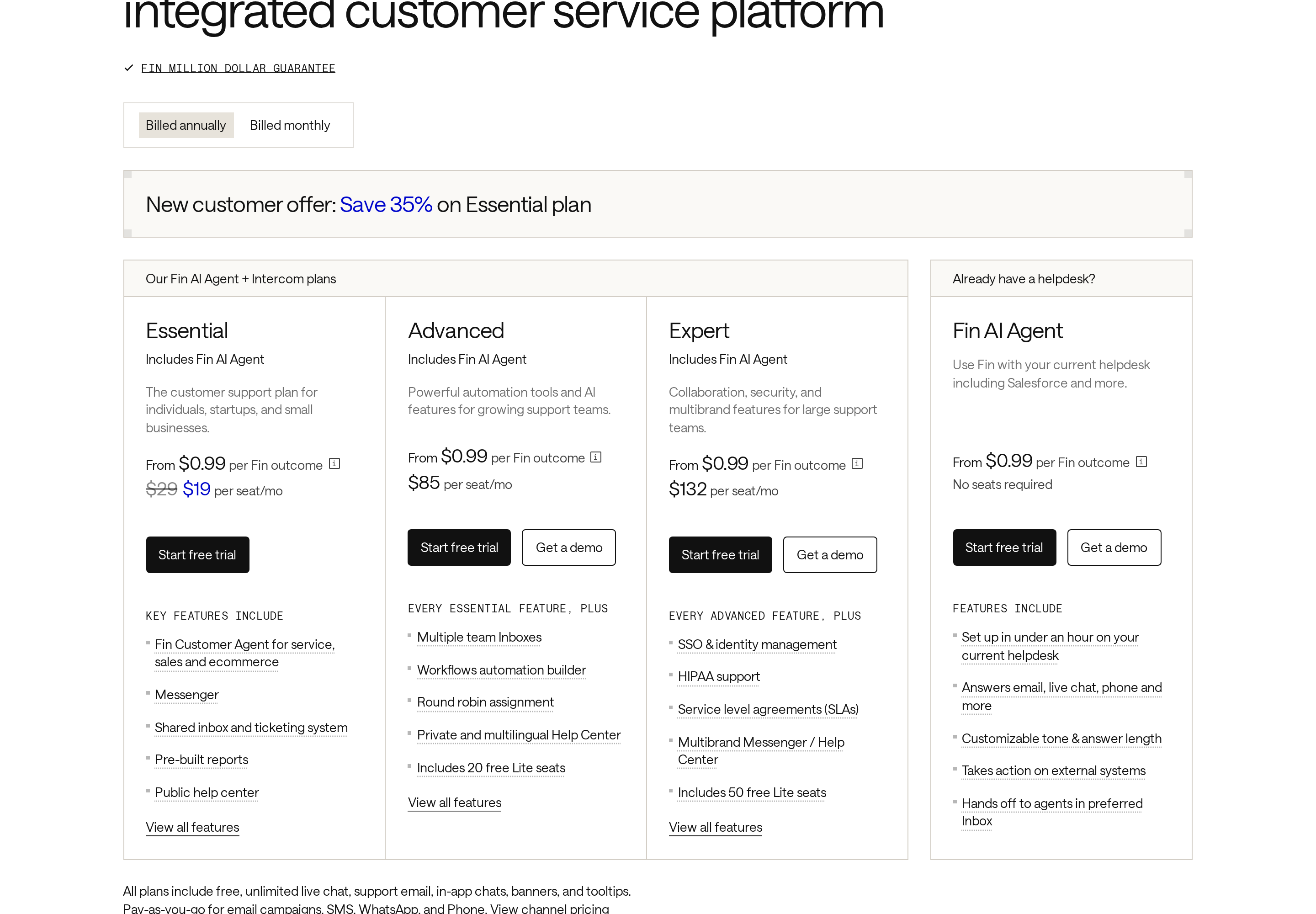This screenshot has height=914, width=1316.
Task: Click Multibrand Messenger / Help Center feature
Action: click(x=761, y=751)
